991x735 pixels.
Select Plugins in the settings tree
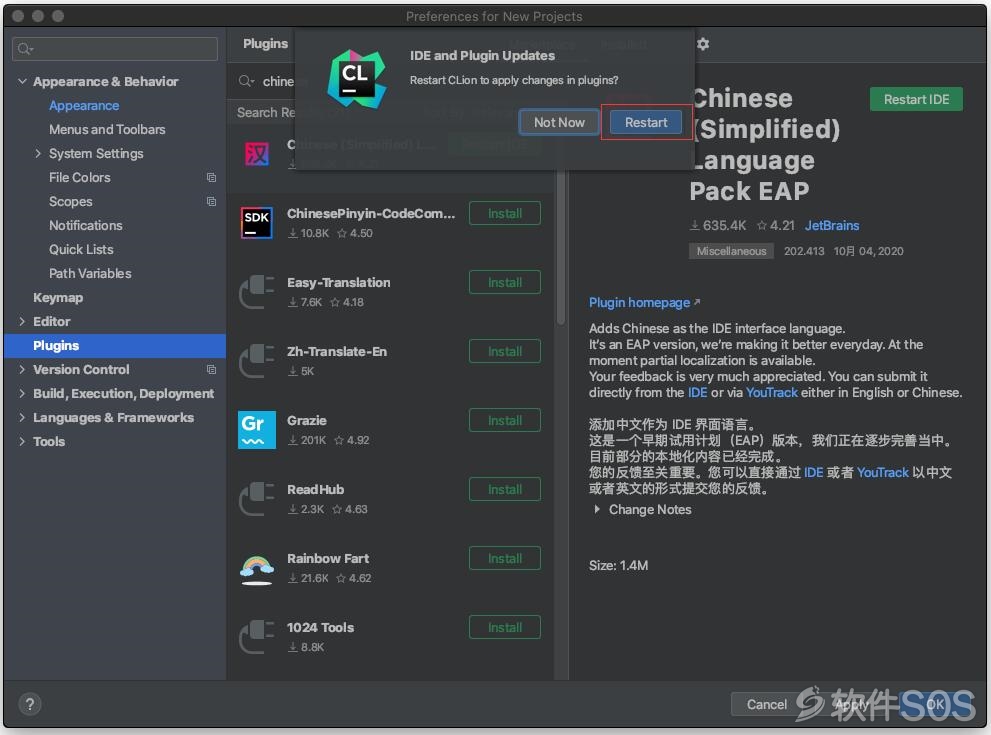pos(115,346)
